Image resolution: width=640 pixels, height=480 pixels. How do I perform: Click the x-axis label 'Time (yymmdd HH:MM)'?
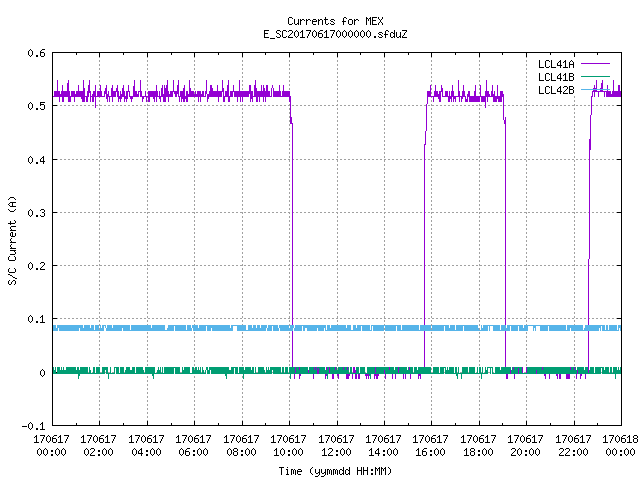point(335,471)
